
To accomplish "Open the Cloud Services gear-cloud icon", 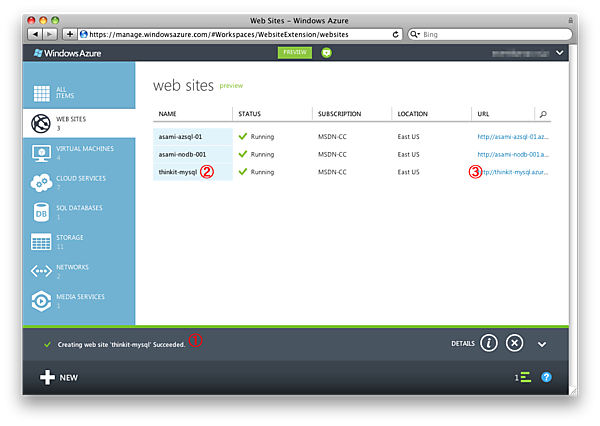I will pos(41,183).
